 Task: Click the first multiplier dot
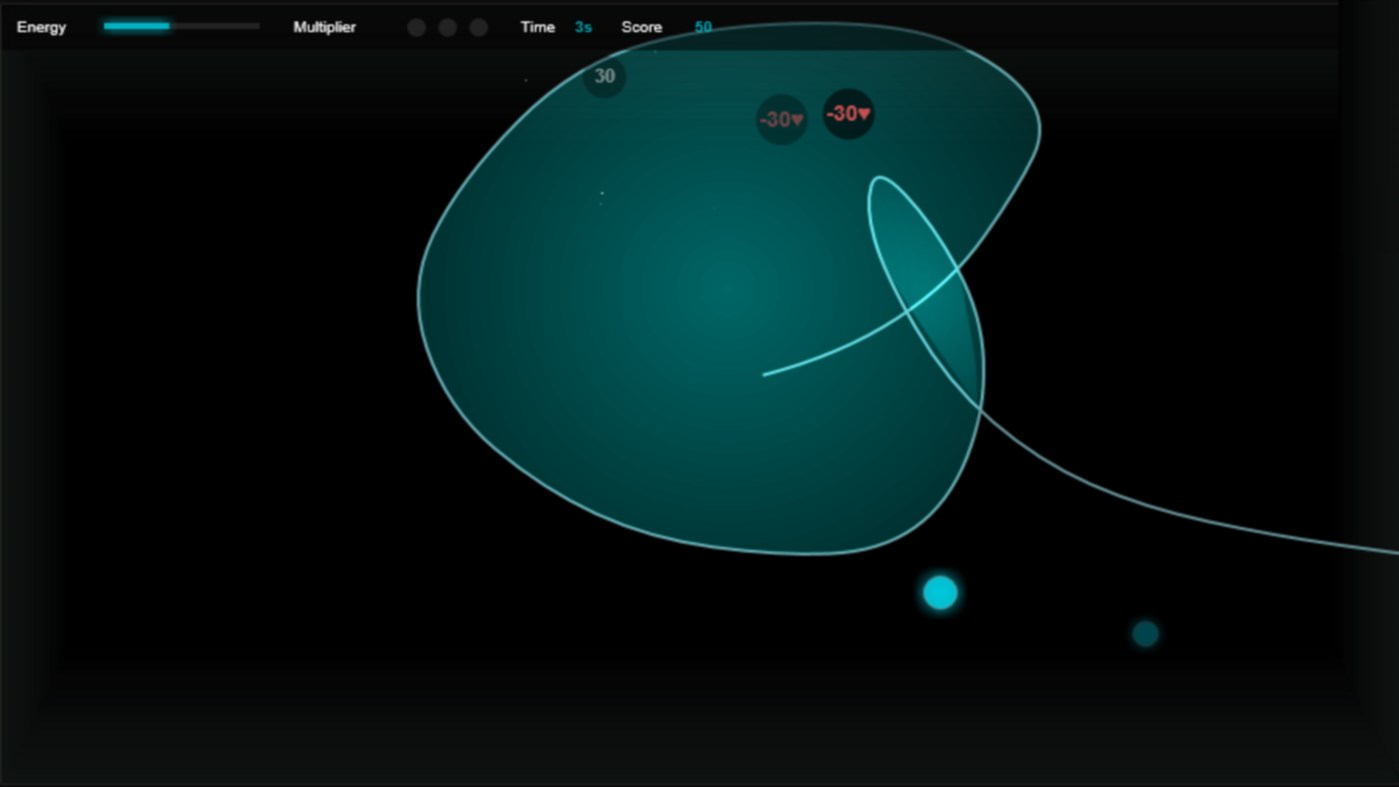(417, 28)
